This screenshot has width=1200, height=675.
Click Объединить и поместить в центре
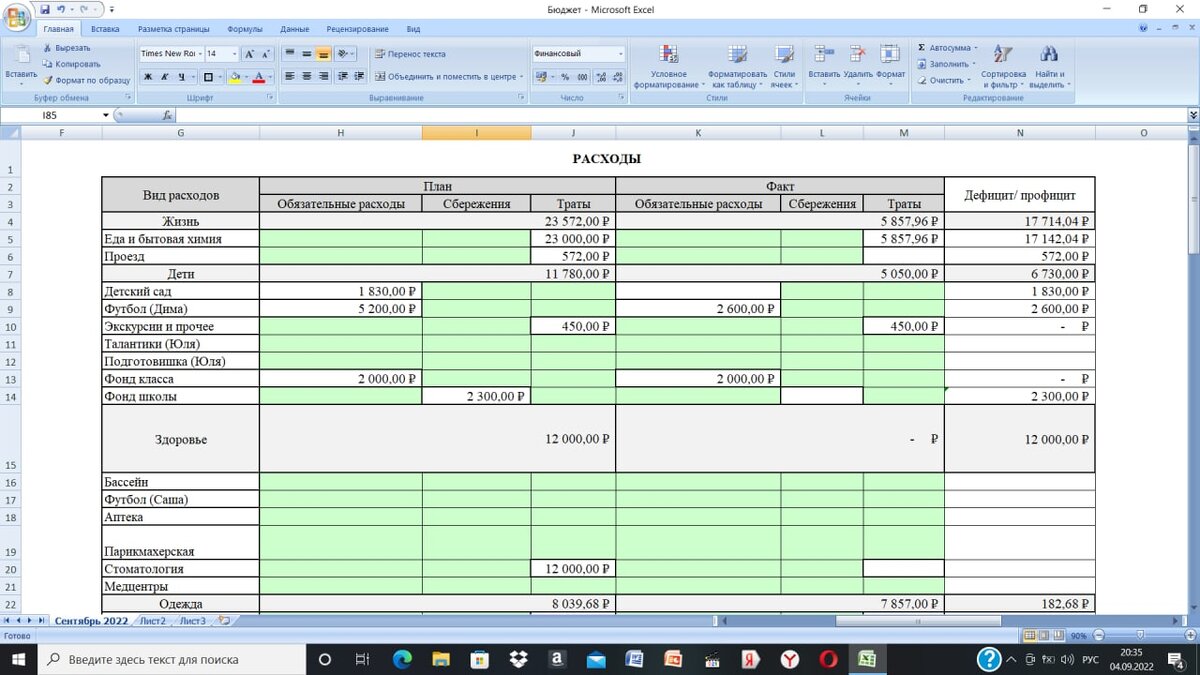tap(449, 77)
